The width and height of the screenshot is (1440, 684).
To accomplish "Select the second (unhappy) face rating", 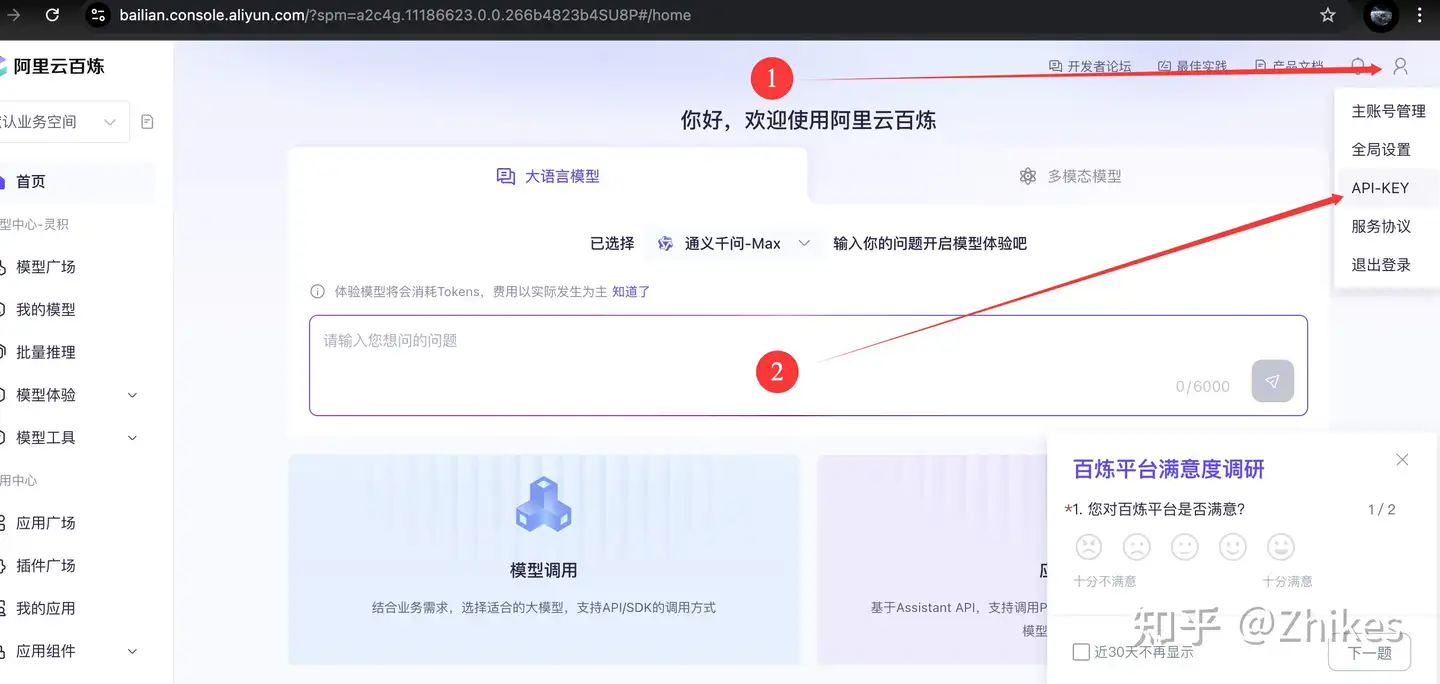I will pyautogui.click(x=1137, y=547).
